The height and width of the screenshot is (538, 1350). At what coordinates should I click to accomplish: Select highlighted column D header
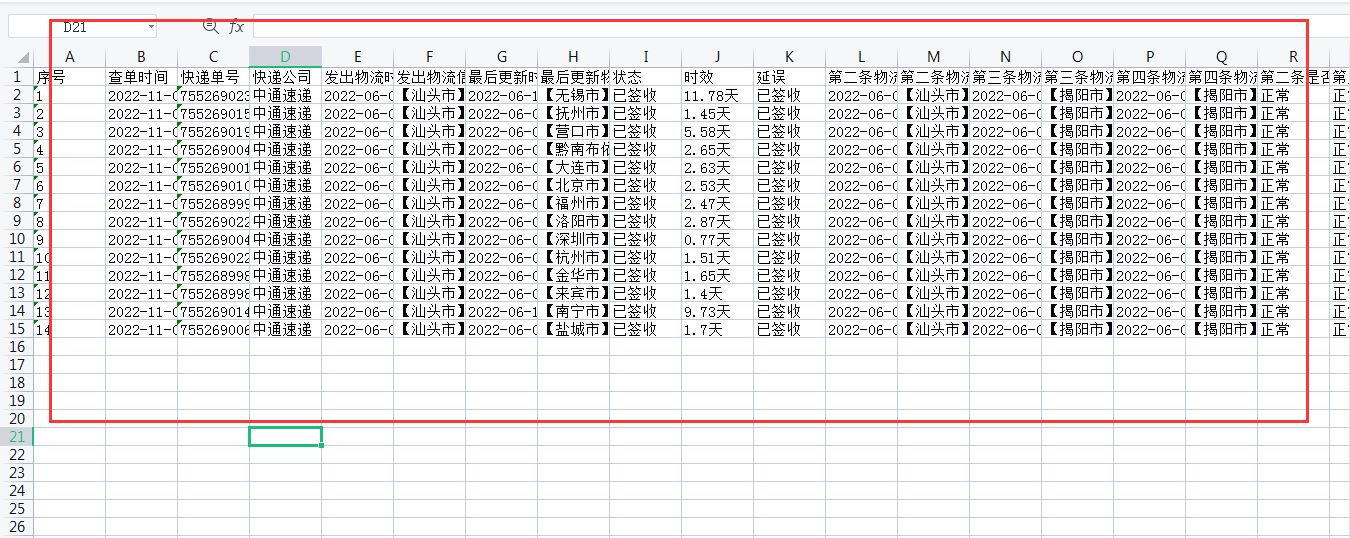point(285,57)
